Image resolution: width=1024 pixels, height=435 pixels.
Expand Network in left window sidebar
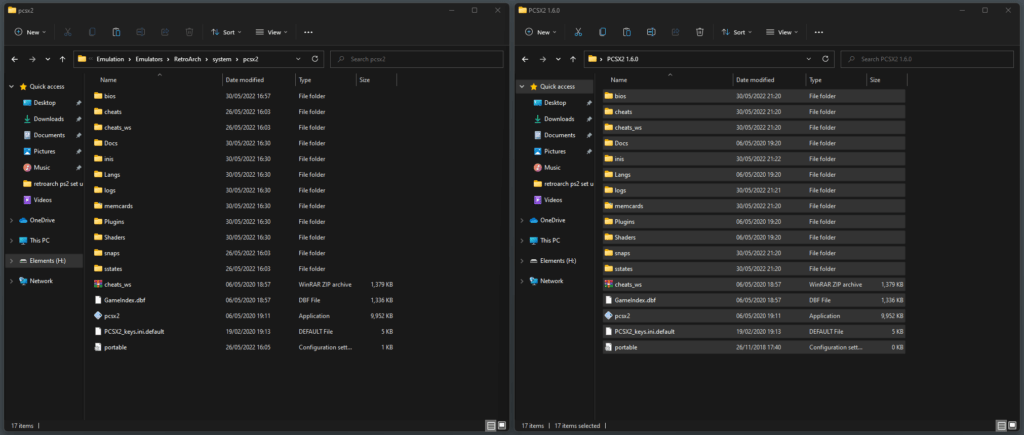(x=11, y=281)
